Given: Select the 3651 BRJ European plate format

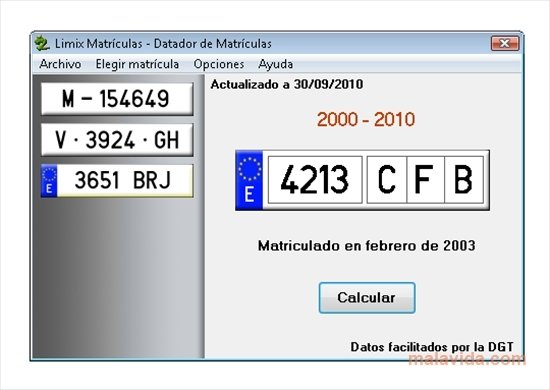Looking at the screenshot, I should click(x=117, y=181).
